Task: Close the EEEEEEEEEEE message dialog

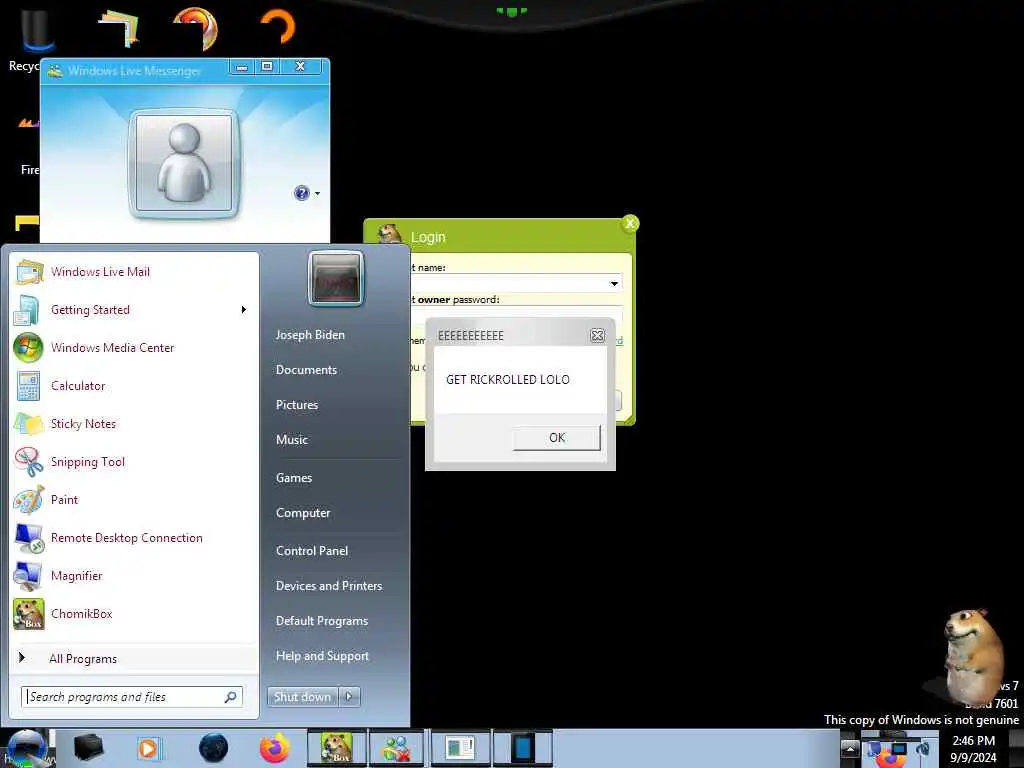Action: coord(597,336)
